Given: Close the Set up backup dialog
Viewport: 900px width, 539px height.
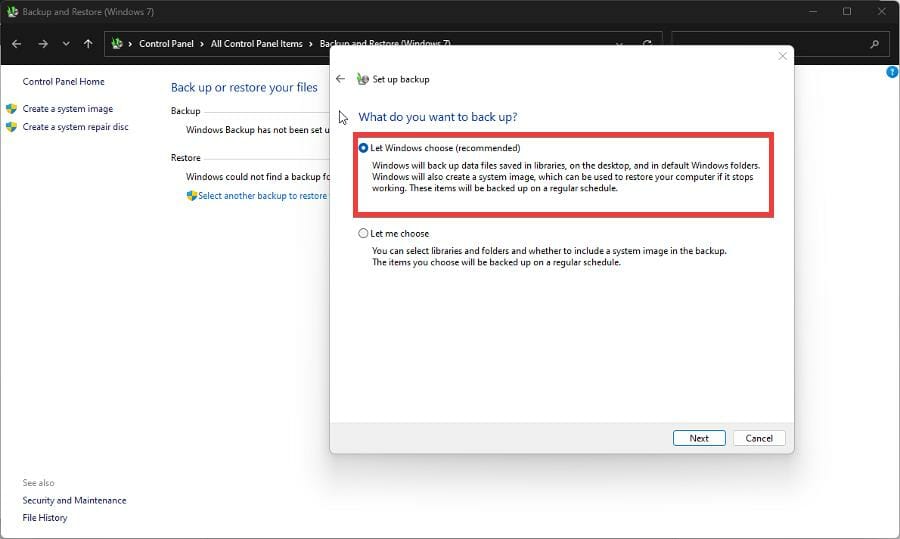Looking at the screenshot, I should 782,56.
